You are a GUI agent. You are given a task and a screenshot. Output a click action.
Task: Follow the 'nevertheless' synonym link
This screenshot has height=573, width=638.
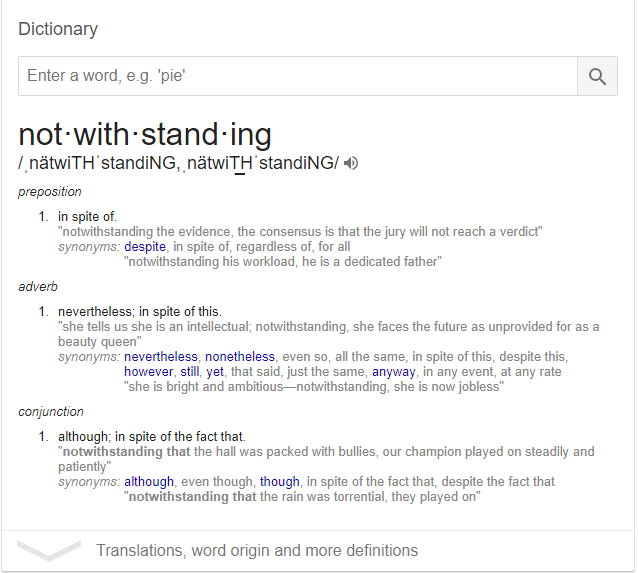click(x=161, y=356)
